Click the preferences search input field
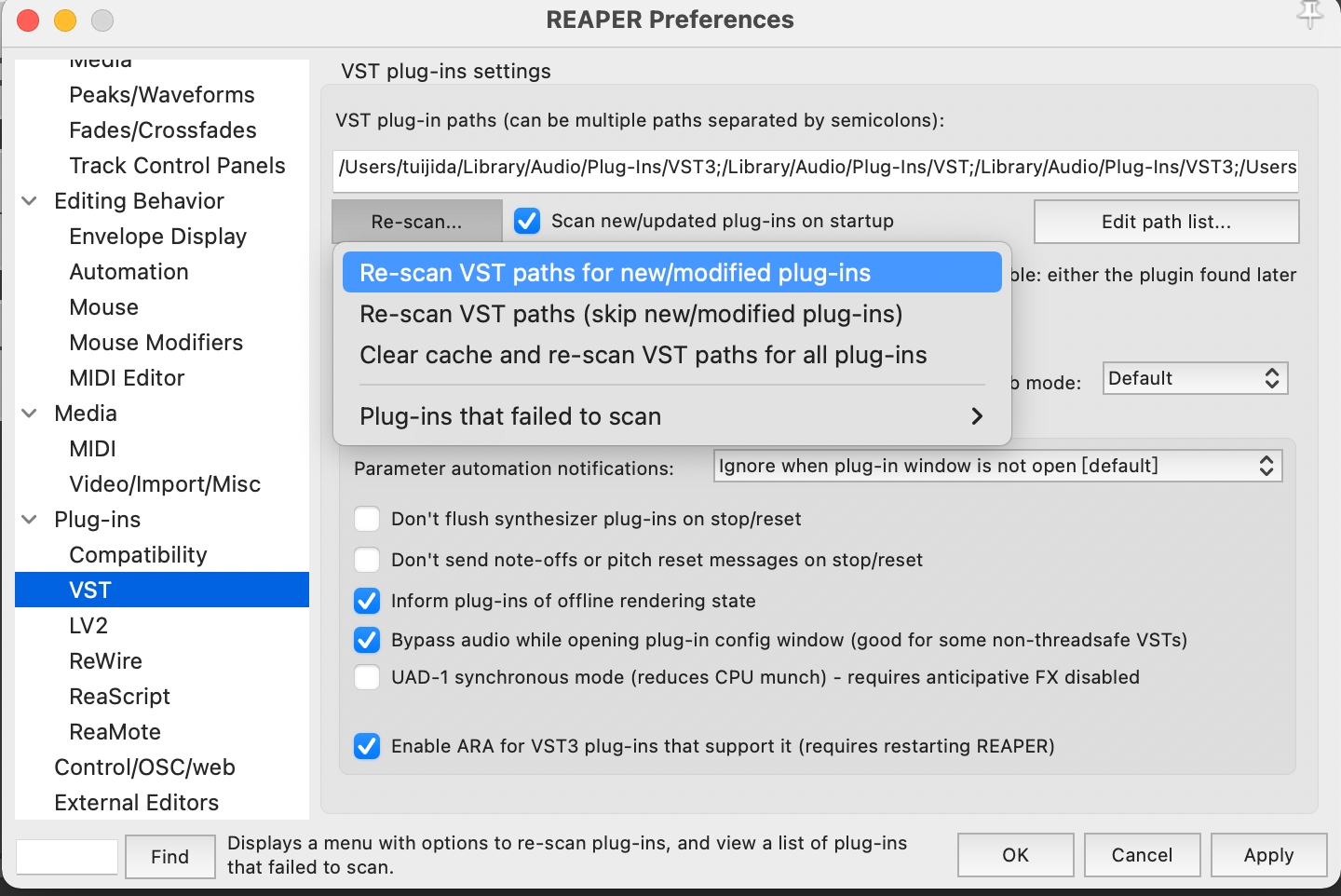The height and width of the screenshot is (896, 1341). point(67,857)
